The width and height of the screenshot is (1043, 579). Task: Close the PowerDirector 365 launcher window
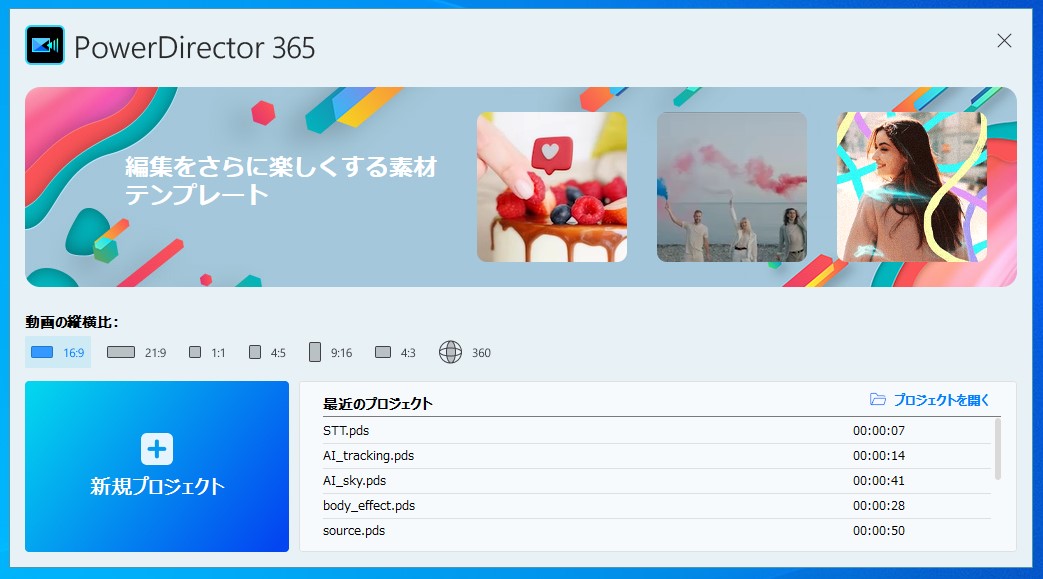pyautogui.click(x=1004, y=41)
